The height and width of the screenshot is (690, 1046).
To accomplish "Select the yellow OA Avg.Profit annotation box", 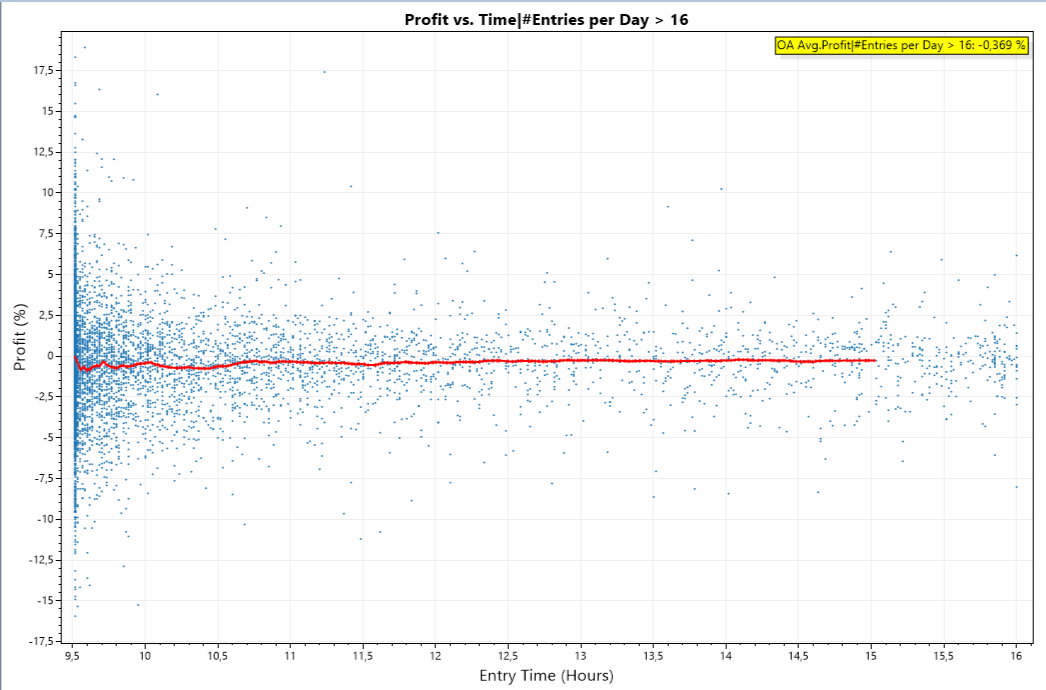I will pos(900,45).
